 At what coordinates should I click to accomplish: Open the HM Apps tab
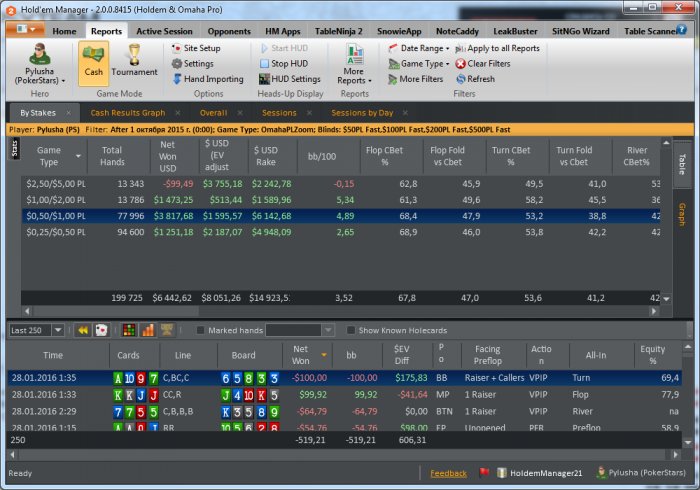point(283,31)
